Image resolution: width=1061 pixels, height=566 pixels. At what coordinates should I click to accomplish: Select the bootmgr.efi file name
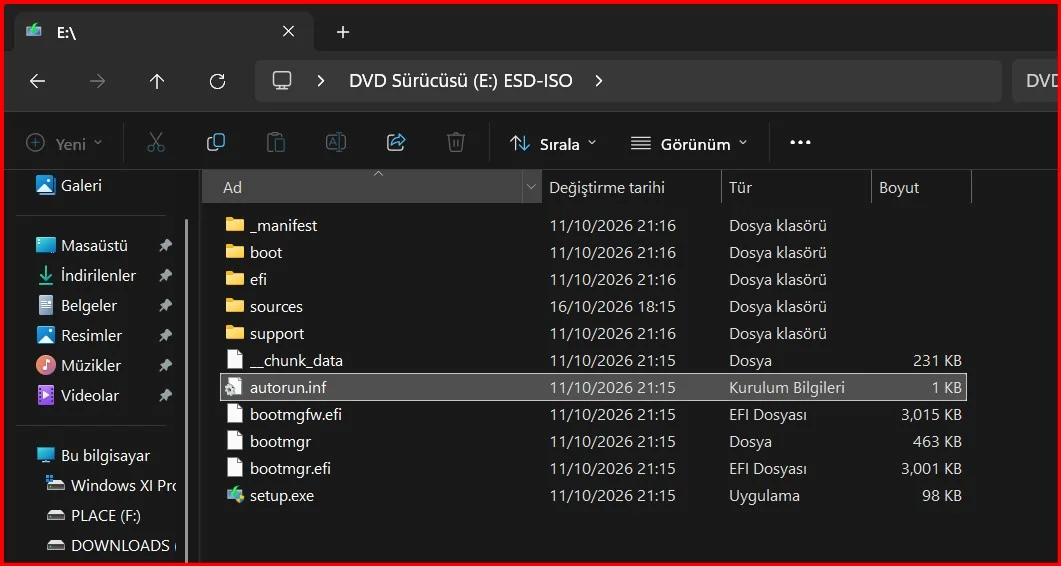(290, 469)
